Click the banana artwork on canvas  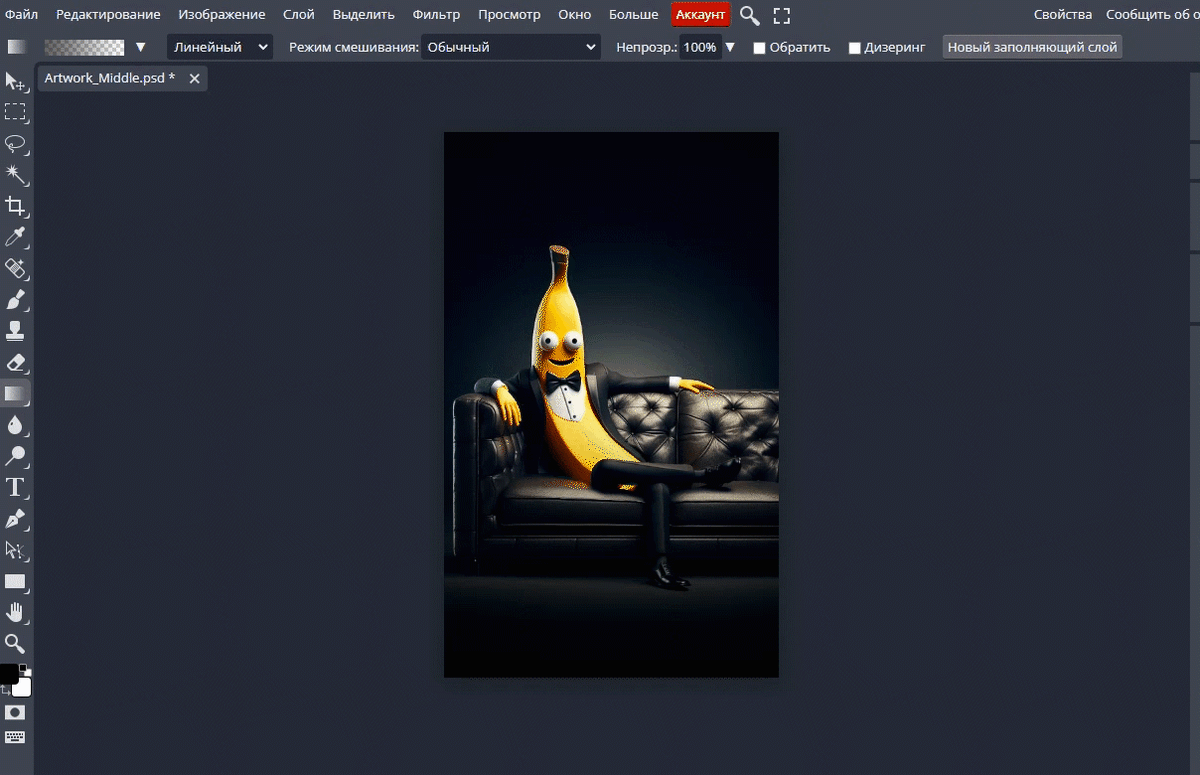[611, 405]
